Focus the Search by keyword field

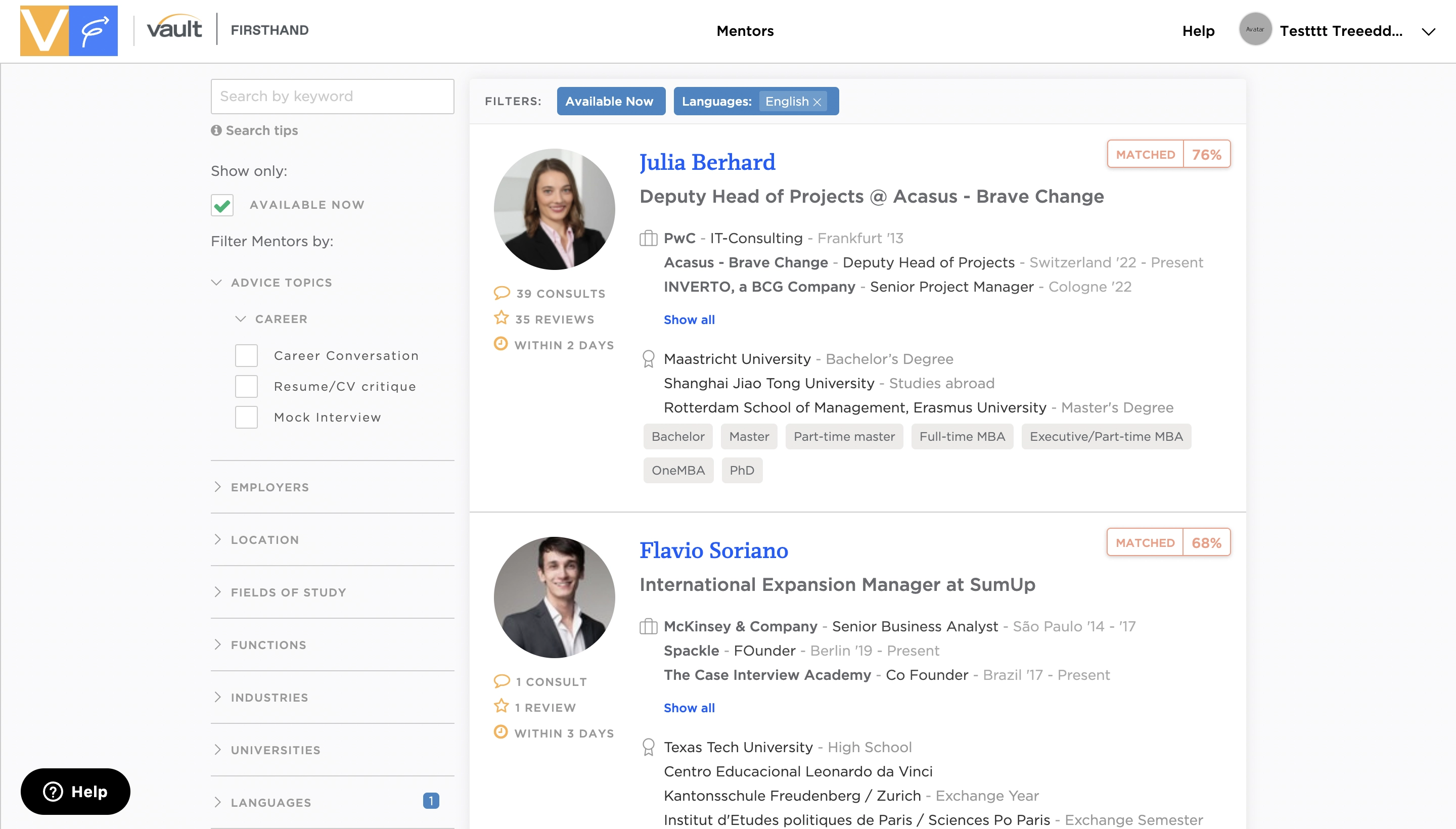pyautogui.click(x=332, y=96)
